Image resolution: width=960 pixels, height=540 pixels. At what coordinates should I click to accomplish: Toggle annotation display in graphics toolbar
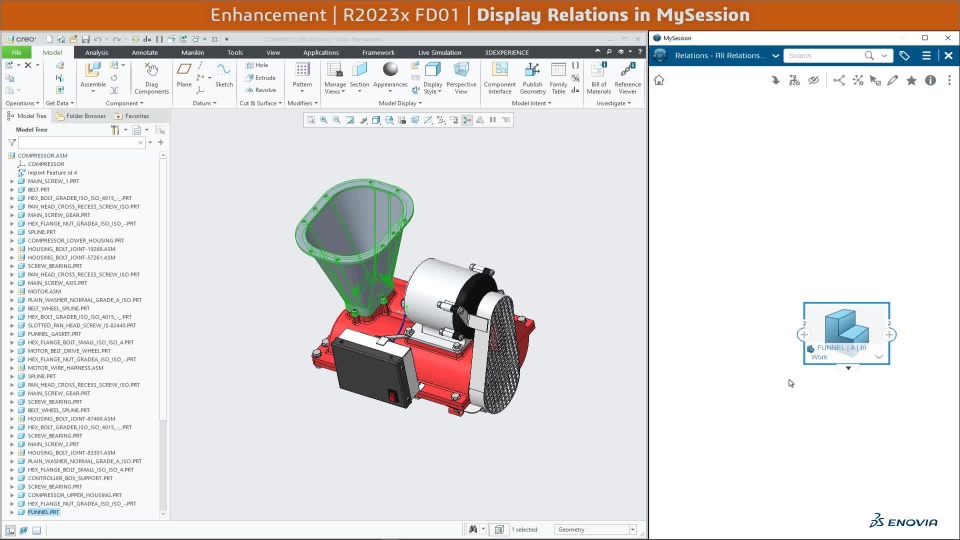pyautogui.click(x=454, y=120)
